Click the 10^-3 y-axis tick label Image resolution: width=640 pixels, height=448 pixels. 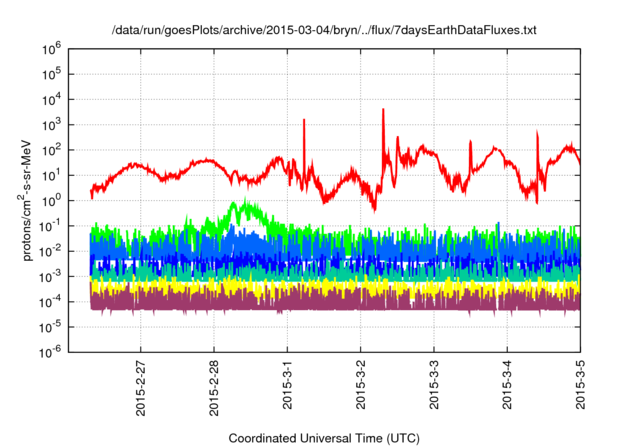coord(52,275)
